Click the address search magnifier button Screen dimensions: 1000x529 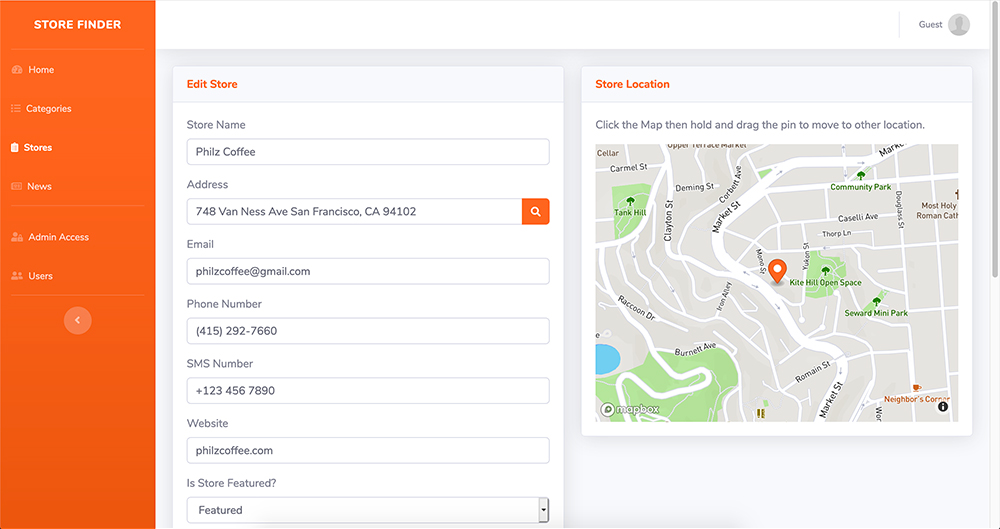pos(536,211)
